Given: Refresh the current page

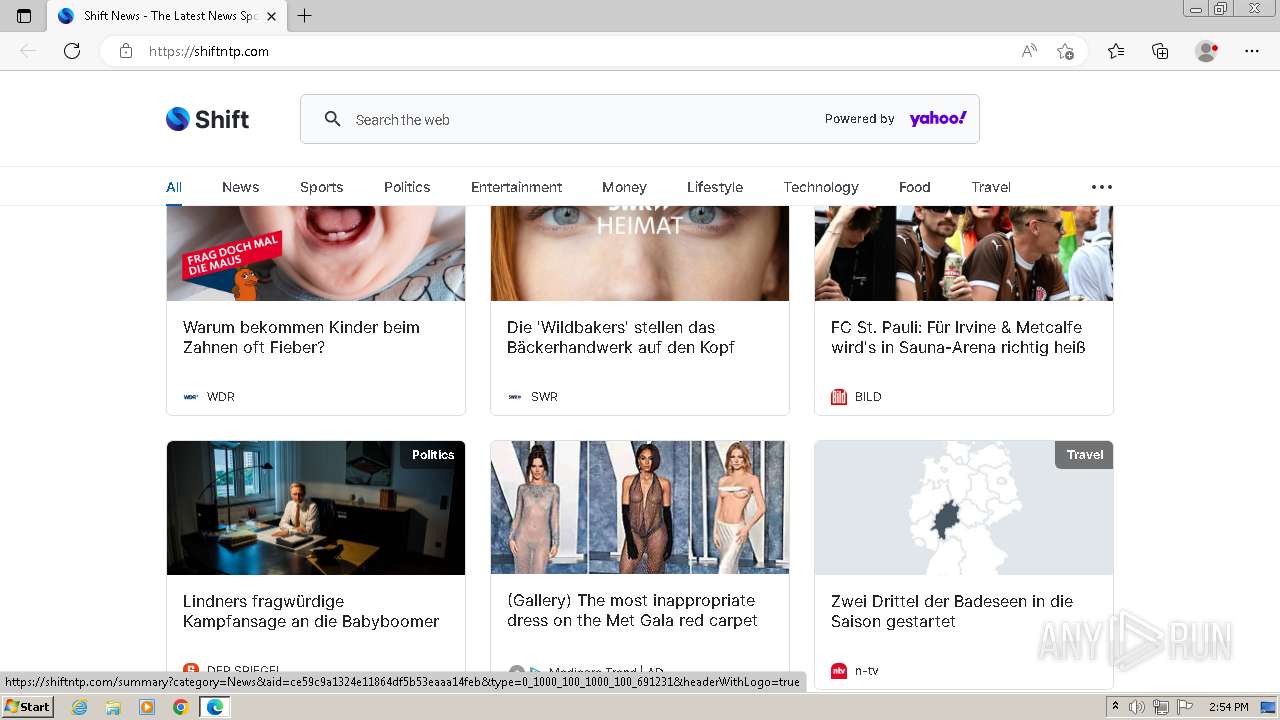Looking at the screenshot, I should click(x=72, y=51).
